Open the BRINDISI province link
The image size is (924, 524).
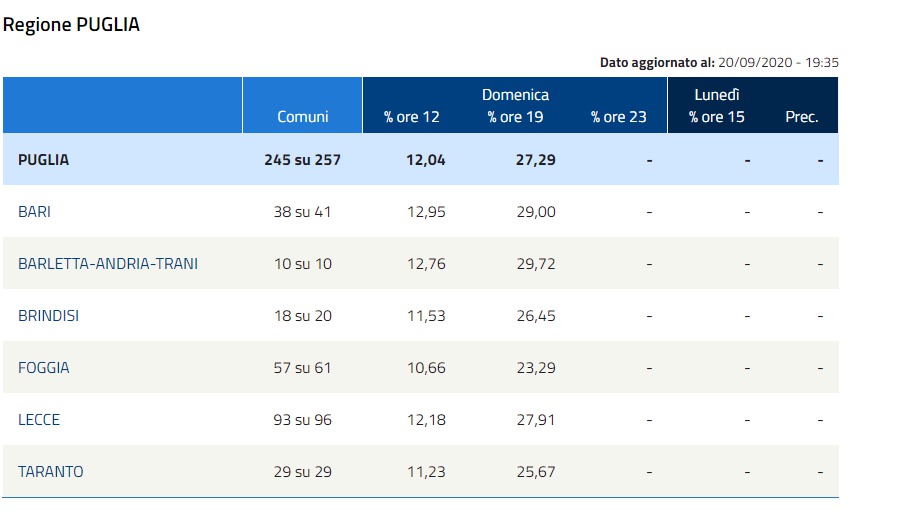(x=48, y=316)
